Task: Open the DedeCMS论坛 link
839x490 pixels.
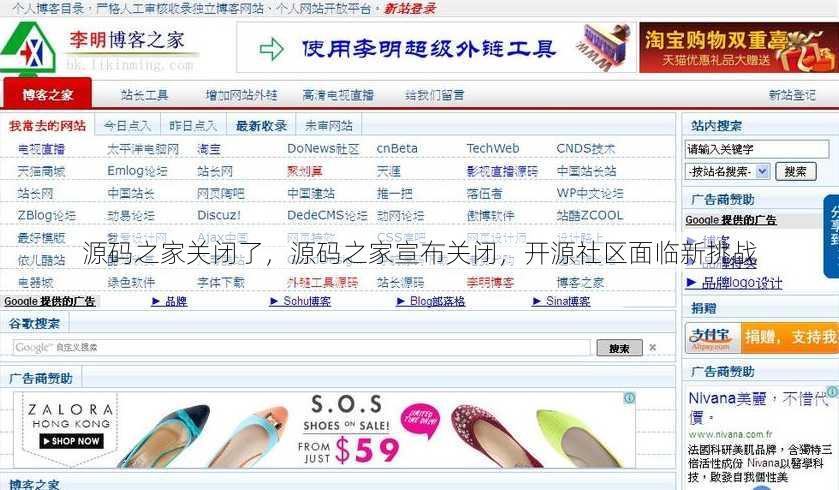Action: [327, 215]
